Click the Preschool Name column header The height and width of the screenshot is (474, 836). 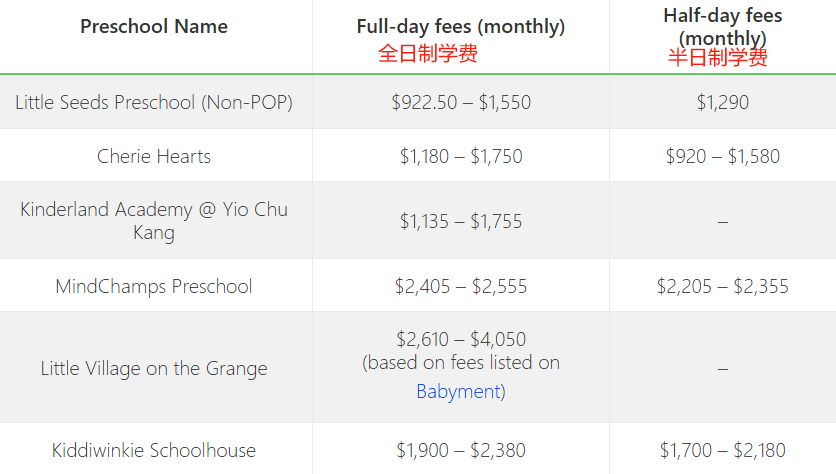(x=154, y=26)
